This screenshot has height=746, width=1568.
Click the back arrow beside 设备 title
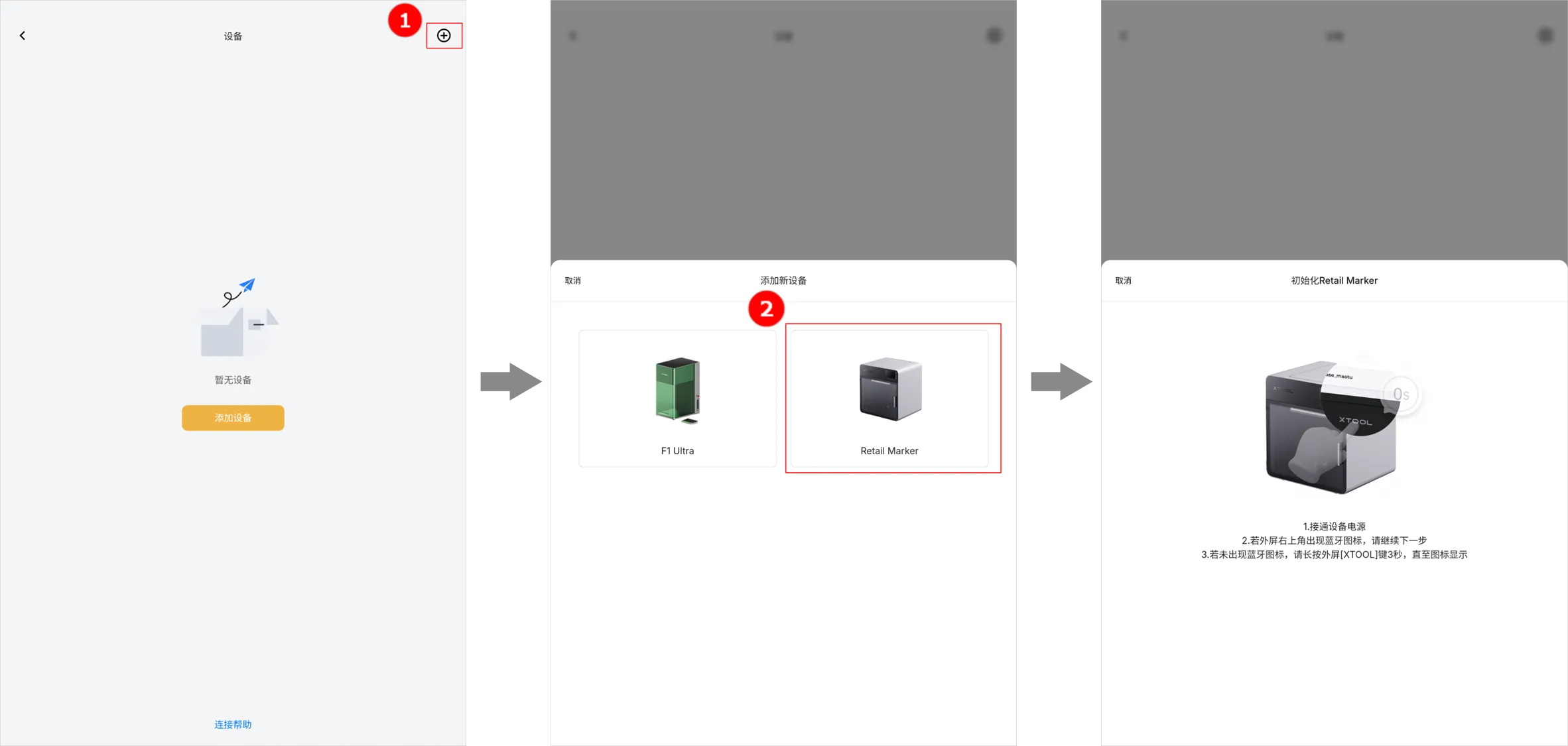pyautogui.click(x=23, y=36)
